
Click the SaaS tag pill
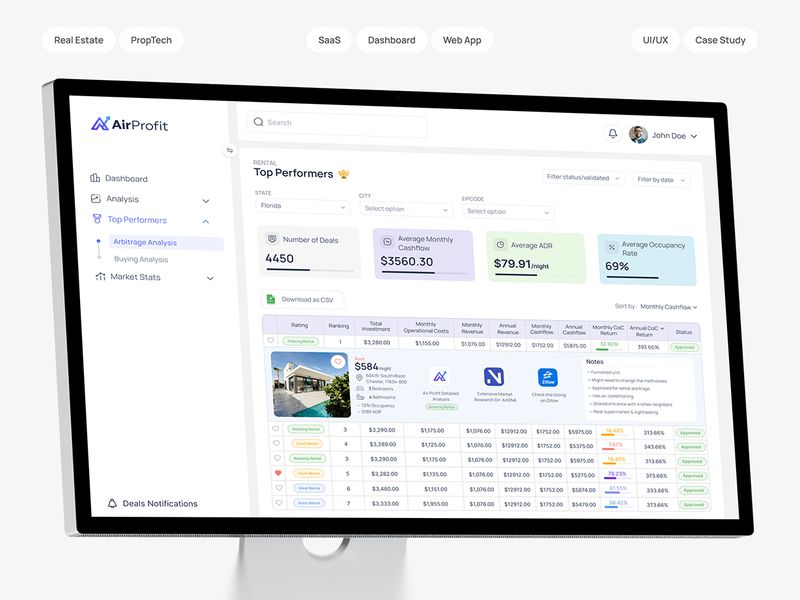pyautogui.click(x=329, y=40)
